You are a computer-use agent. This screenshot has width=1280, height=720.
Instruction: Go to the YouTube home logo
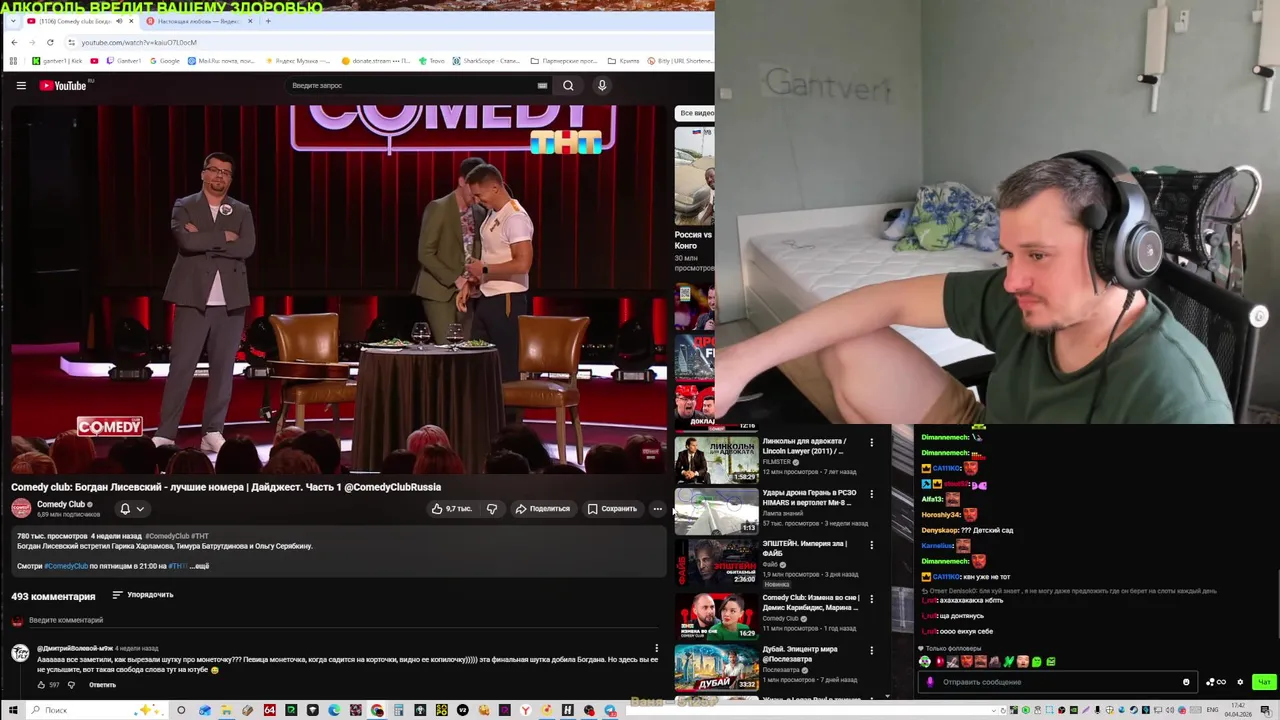(63, 85)
